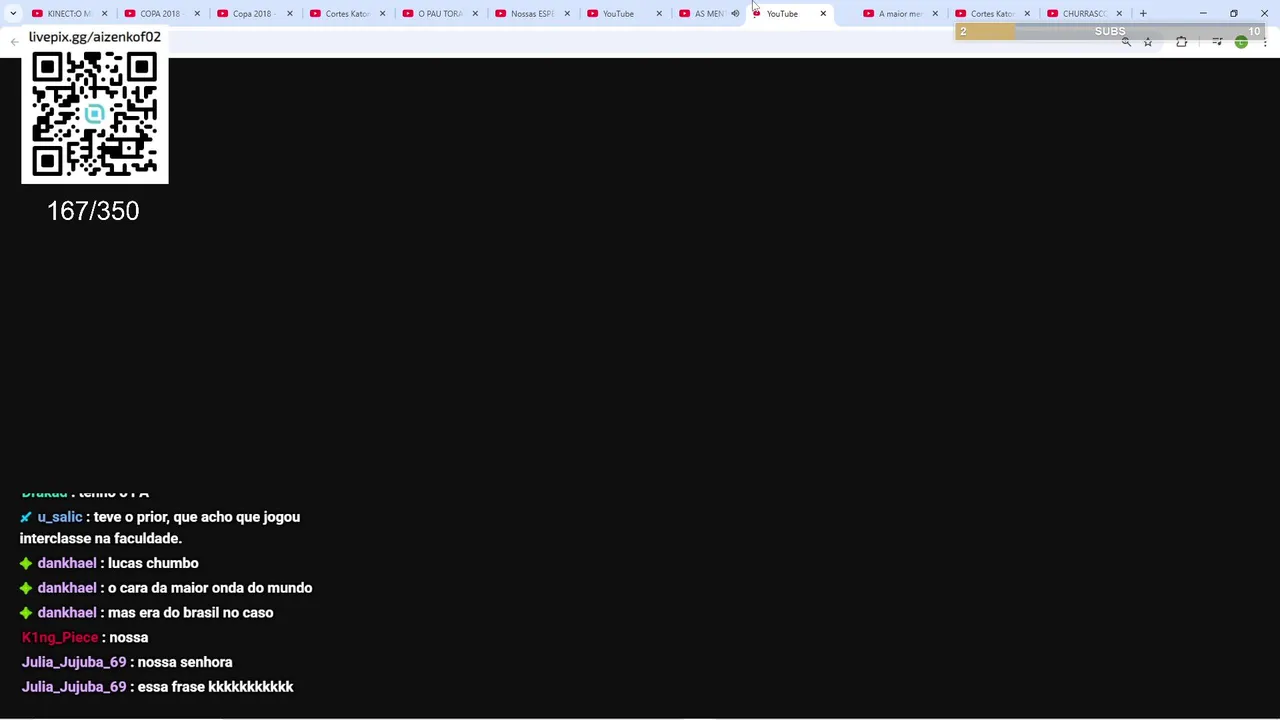The image size is (1280, 720).
Task: Click the pin badge beside u_salic
Action: point(26,517)
